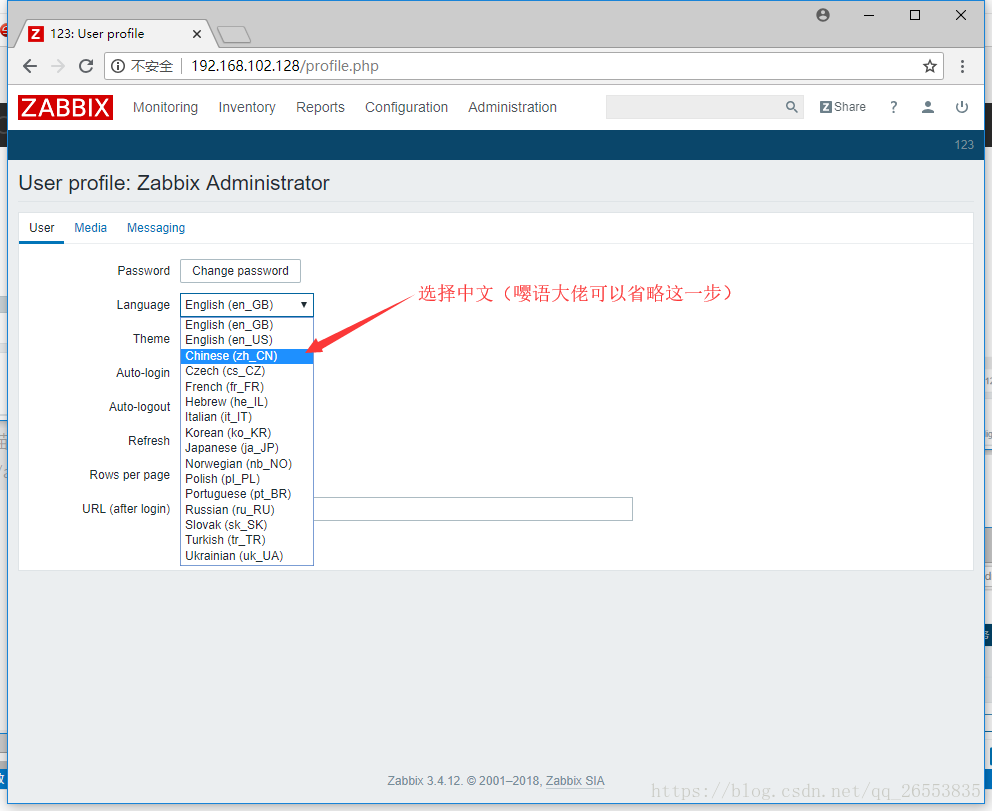Click Chrome account avatar icon

pos(822,15)
